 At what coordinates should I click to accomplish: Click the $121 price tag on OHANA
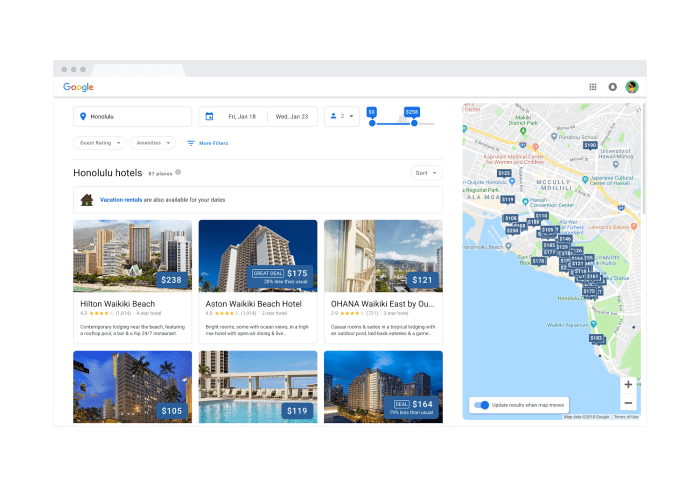click(422, 280)
